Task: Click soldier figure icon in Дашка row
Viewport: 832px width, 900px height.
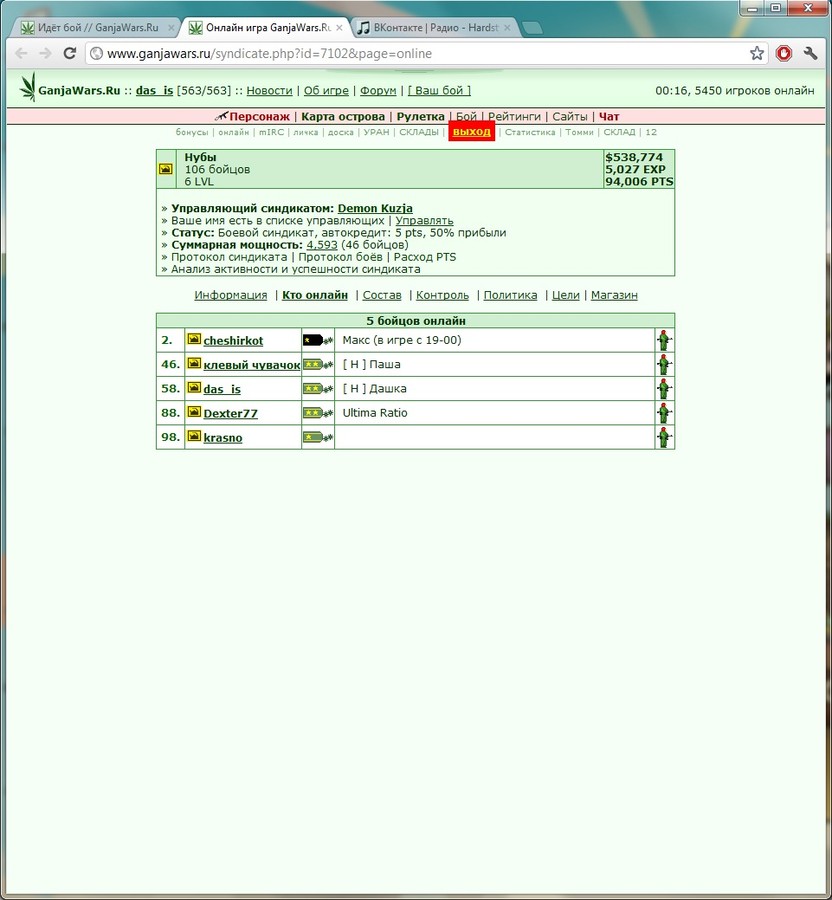Action: [664, 389]
